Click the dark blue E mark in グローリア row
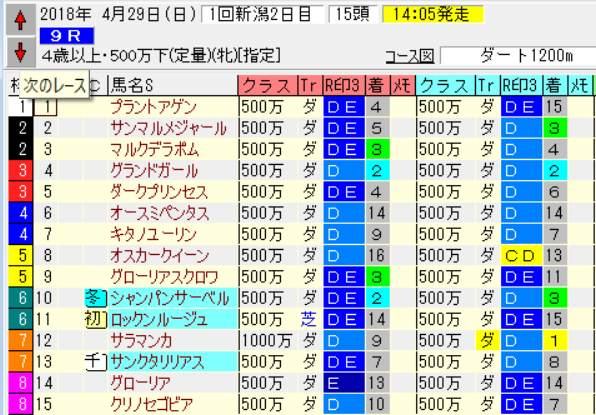Viewport: 596px width, 415px height. pyautogui.click(x=344, y=383)
